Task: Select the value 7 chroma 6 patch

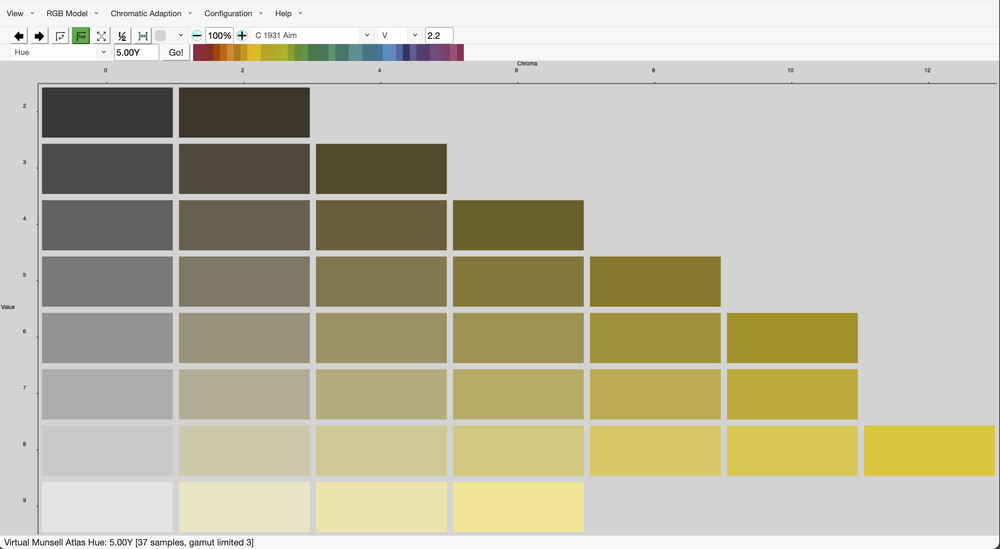Action: coord(518,395)
